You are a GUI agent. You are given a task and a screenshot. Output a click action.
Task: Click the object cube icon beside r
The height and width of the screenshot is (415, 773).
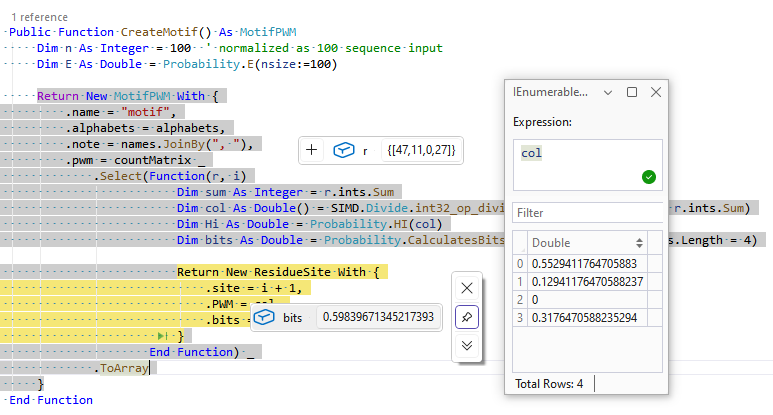(343, 150)
